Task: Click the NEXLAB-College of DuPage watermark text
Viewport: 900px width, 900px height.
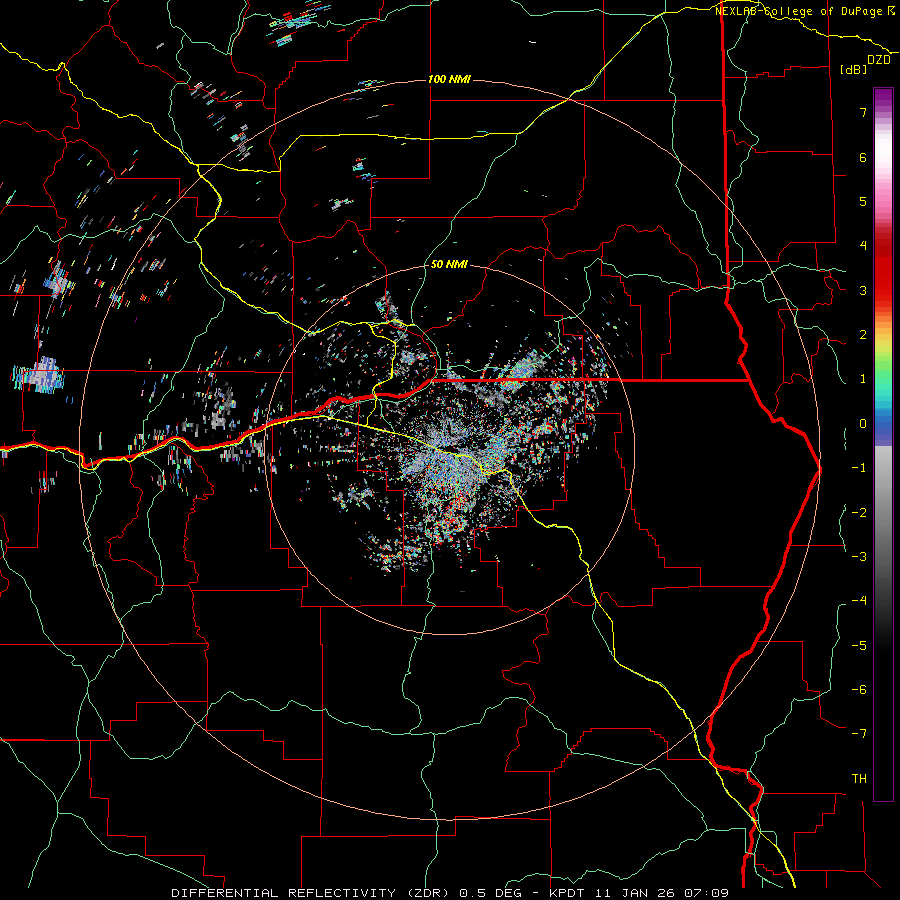Action: 800,11
